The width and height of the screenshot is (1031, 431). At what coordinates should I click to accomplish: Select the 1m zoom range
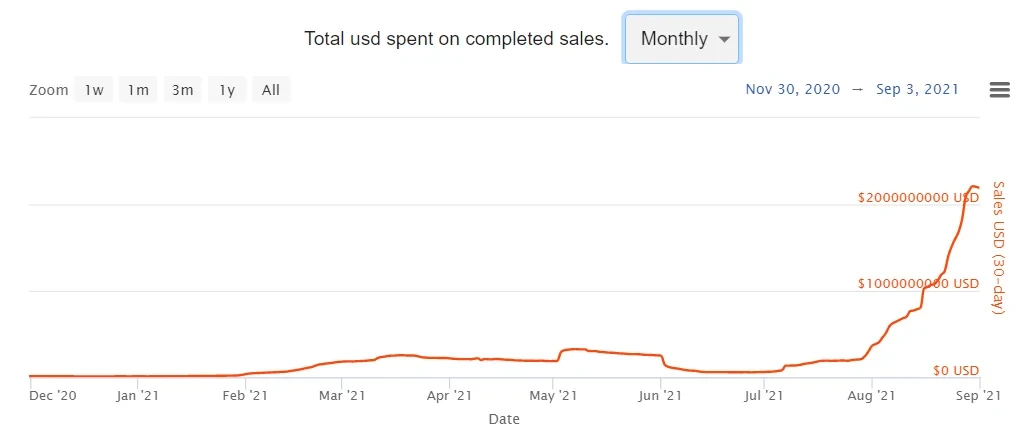[137, 90]
